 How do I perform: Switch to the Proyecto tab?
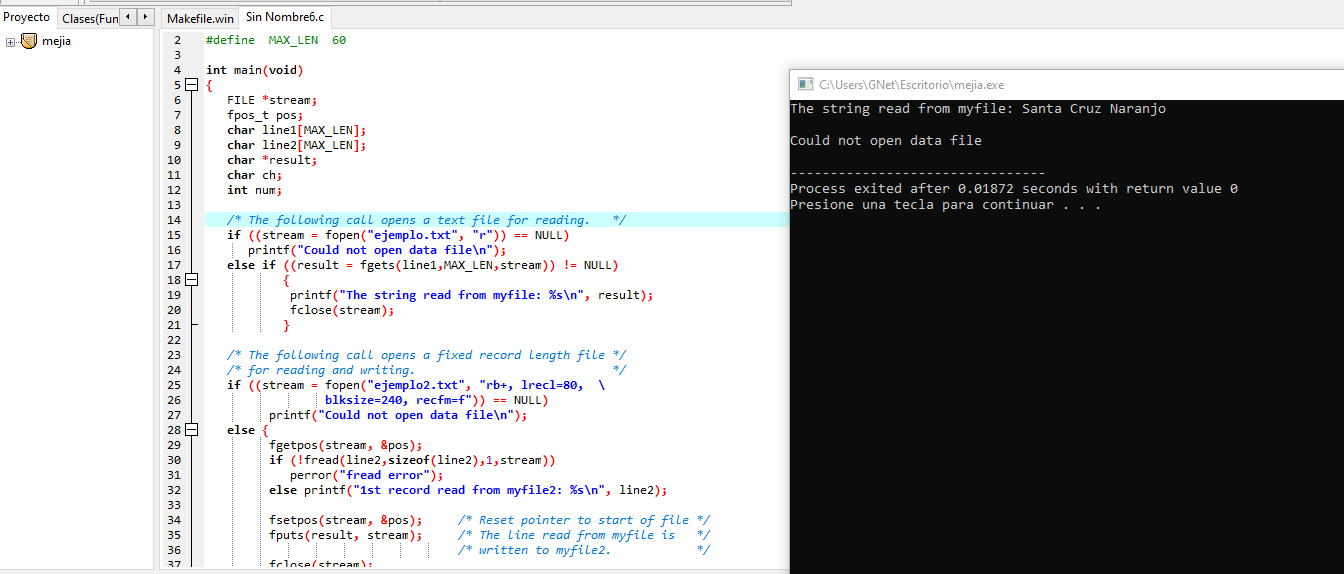pos(27,17)
